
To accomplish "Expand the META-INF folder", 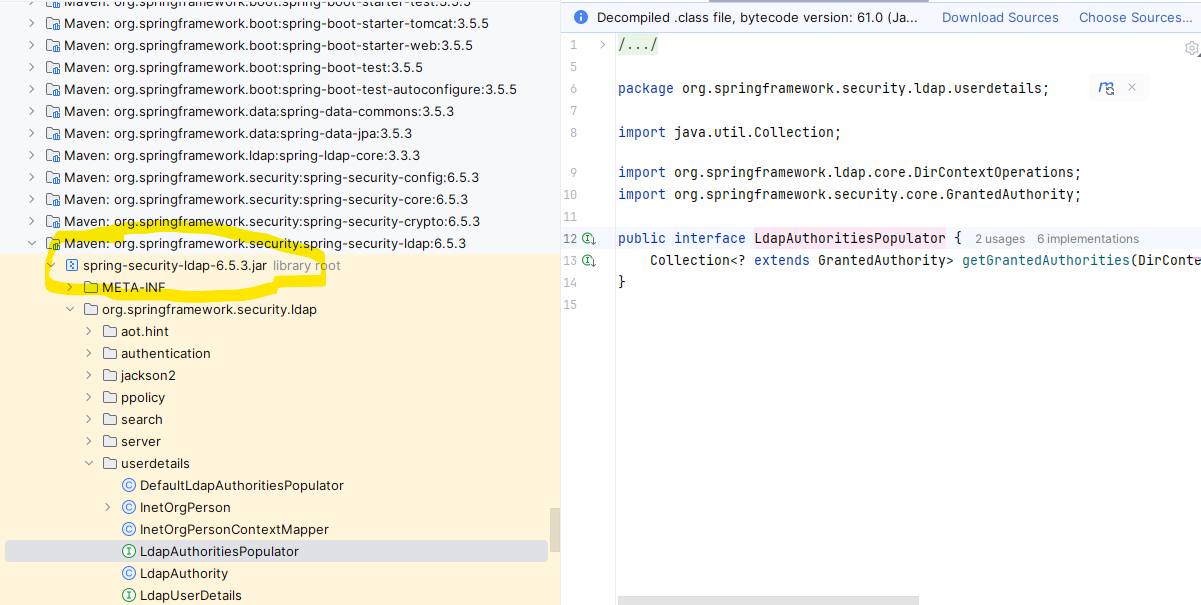I will click(x=69, y=288).
